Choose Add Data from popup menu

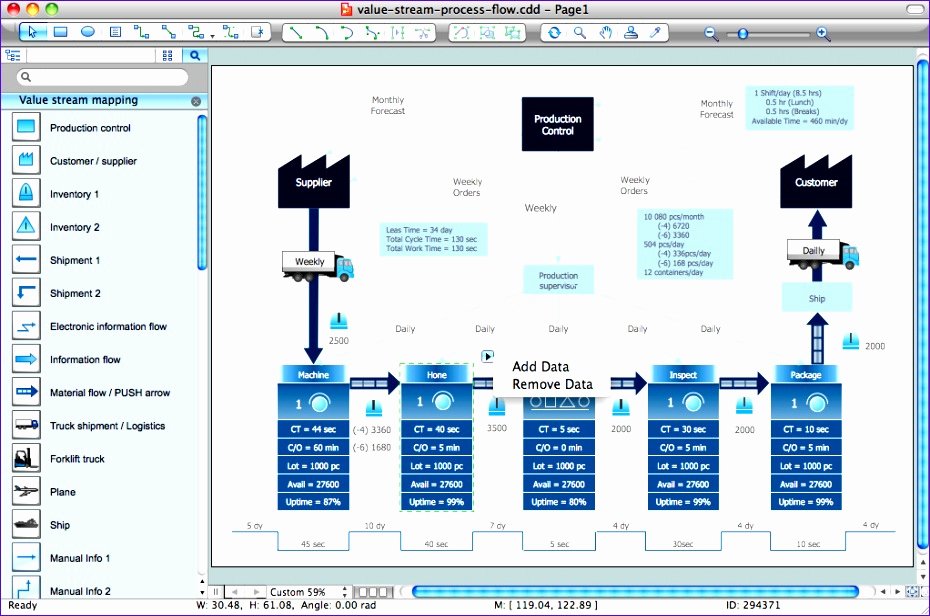point(540,366)
